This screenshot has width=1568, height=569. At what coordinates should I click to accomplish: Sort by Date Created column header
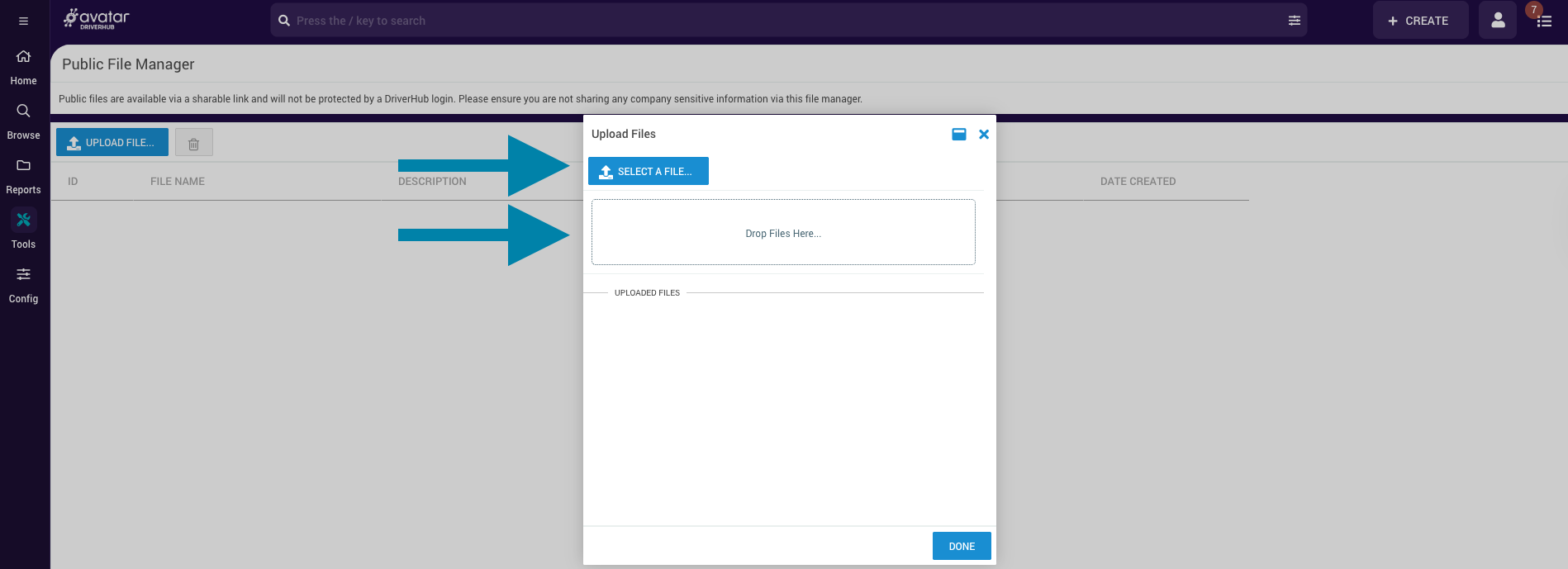(1138, 182)
